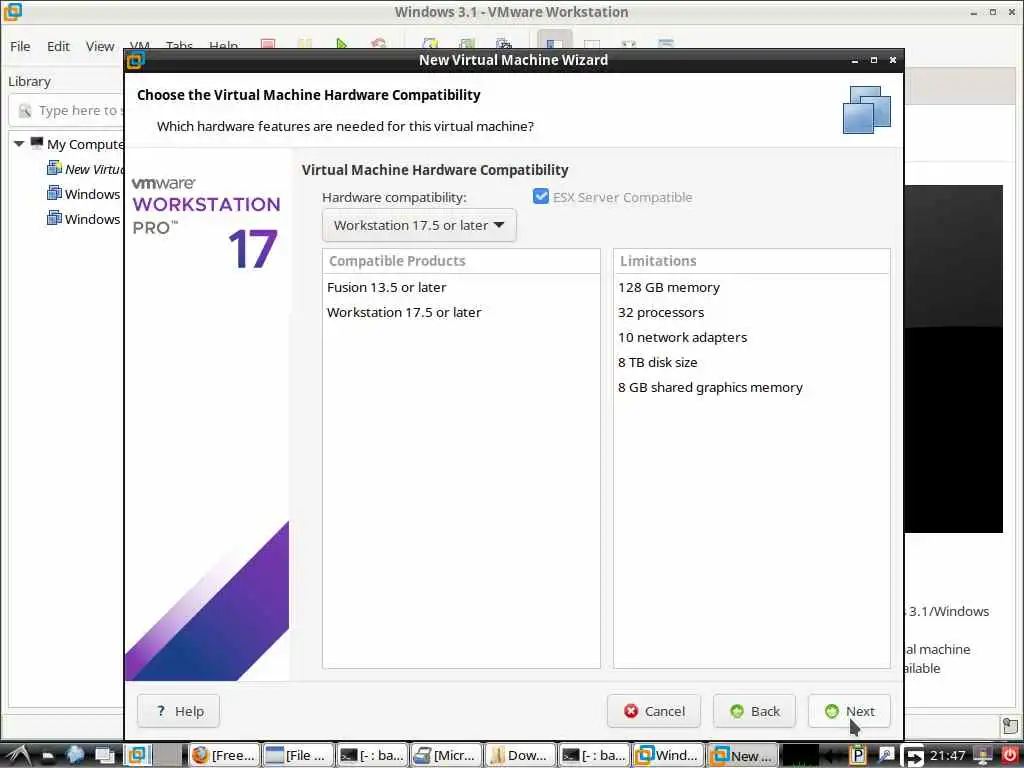Click the red power tray icon

point(1010,756)
